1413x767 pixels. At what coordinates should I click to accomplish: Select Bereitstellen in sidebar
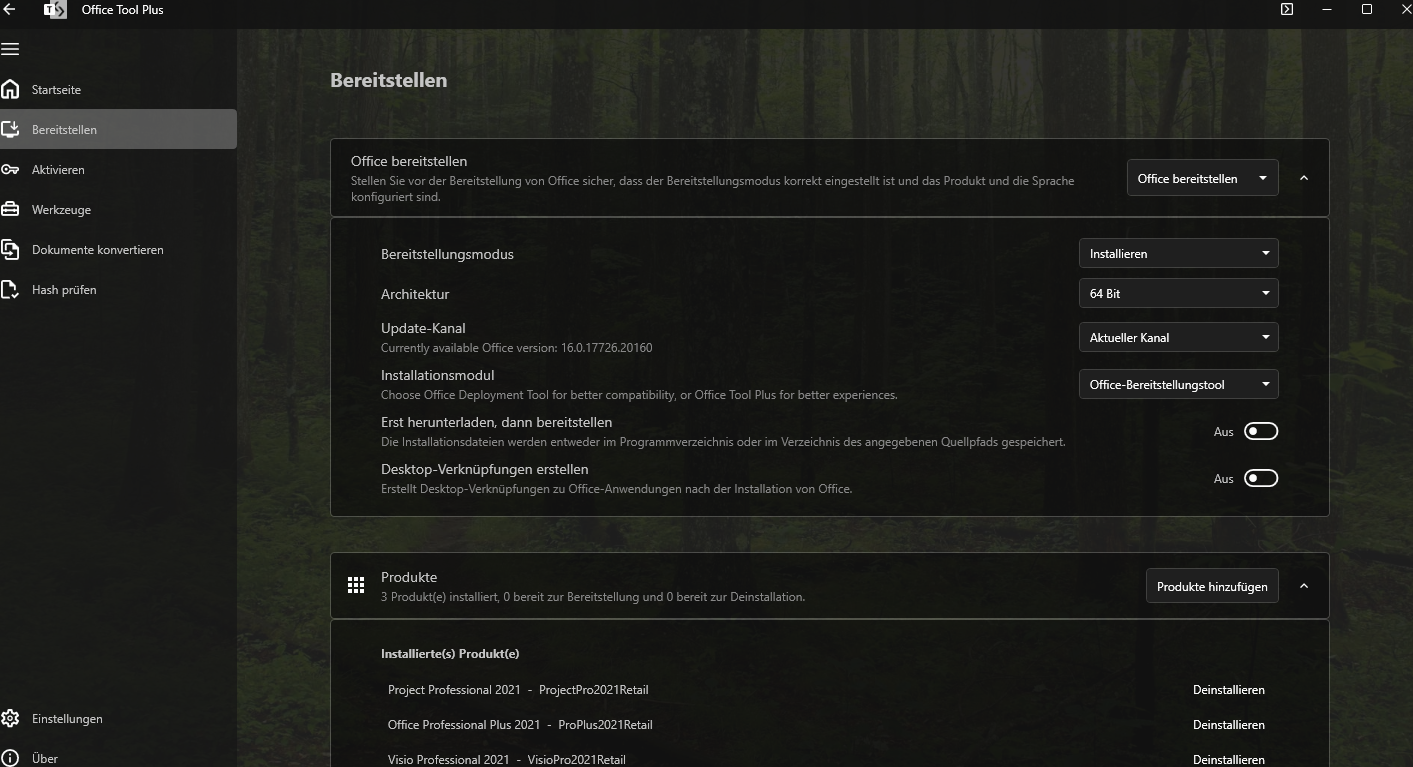[118, 130]
